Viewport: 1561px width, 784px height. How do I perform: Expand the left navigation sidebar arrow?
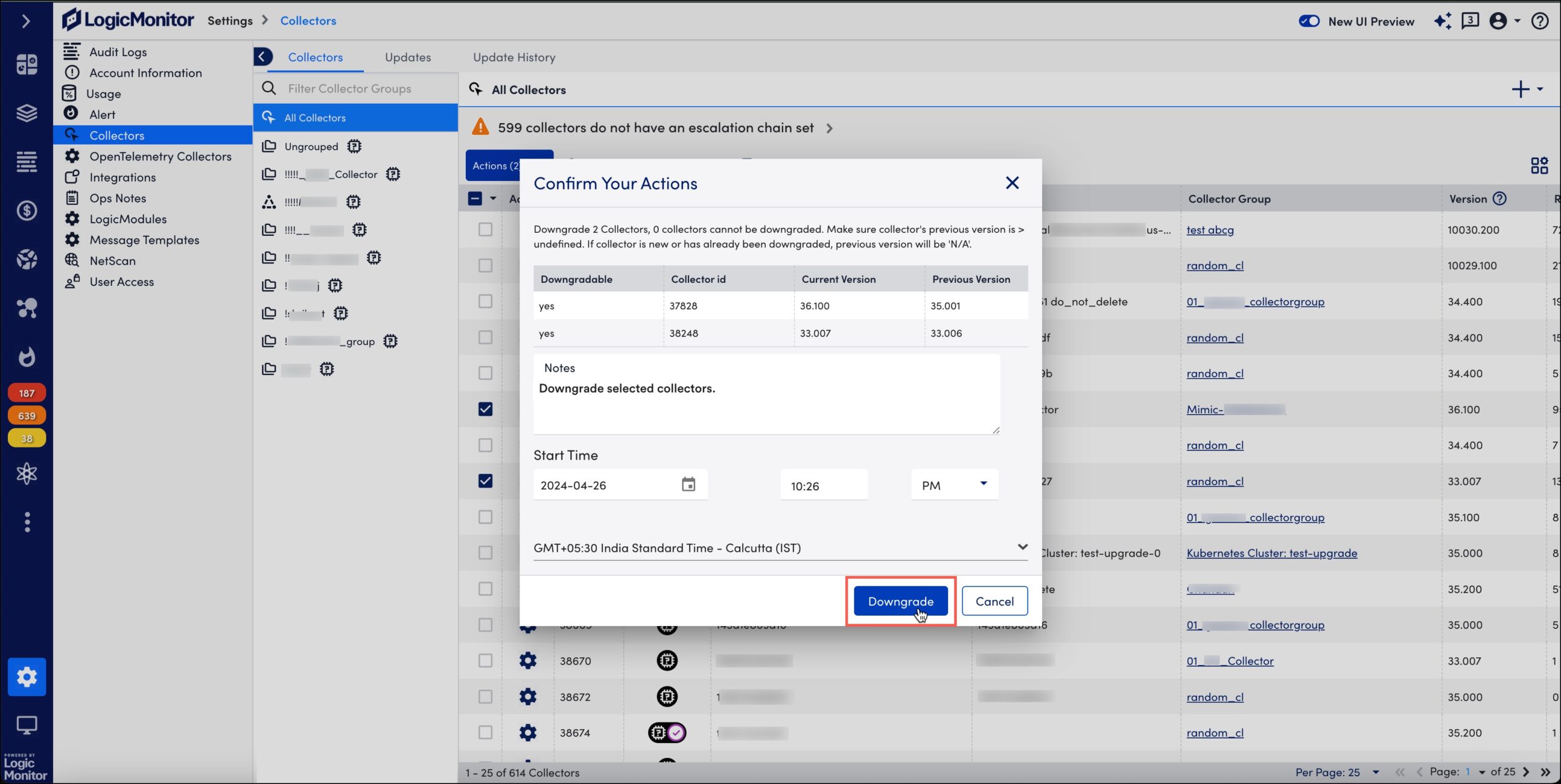26,21
